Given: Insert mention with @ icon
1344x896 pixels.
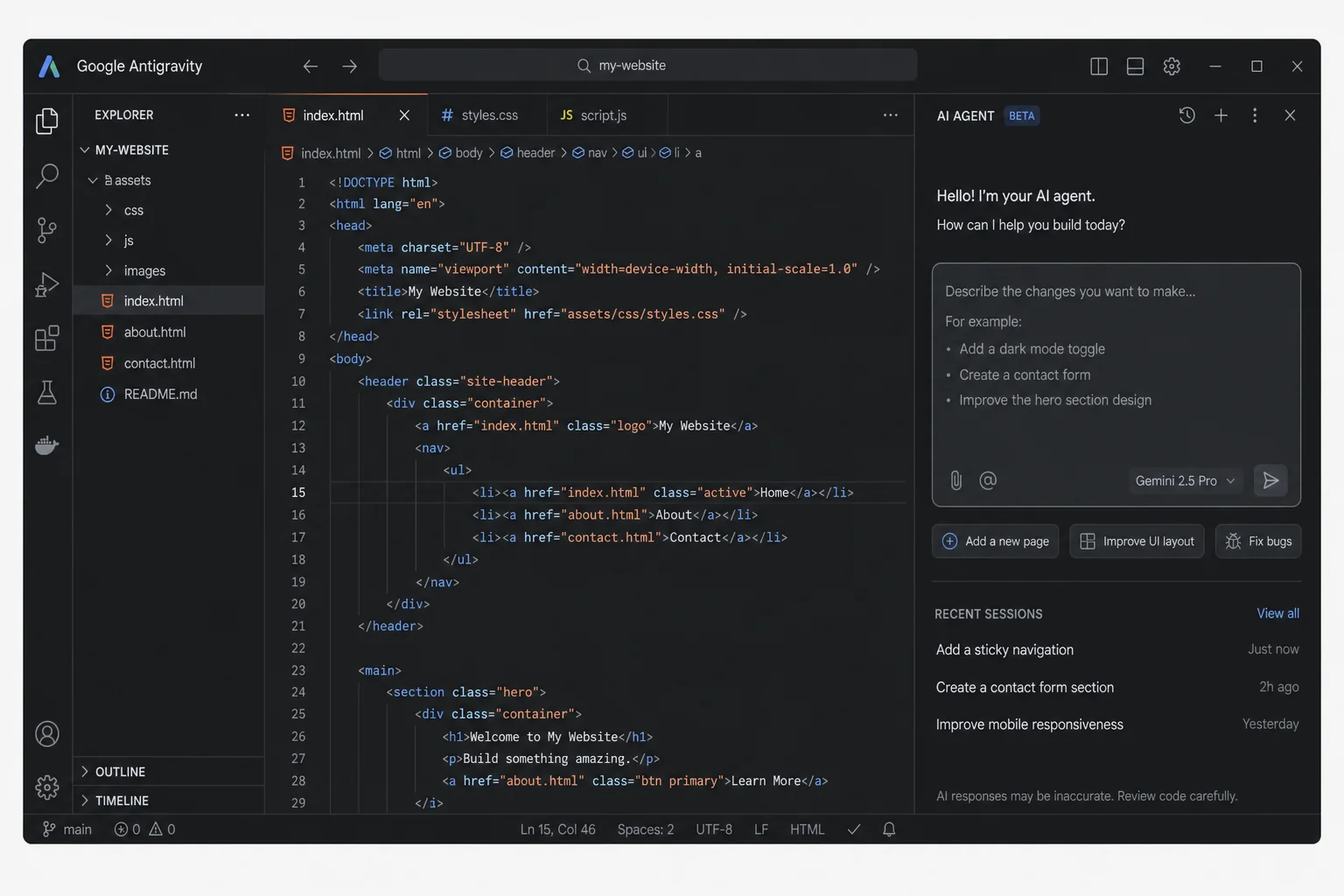Looking at the screenshot, I should coord(988,480).
